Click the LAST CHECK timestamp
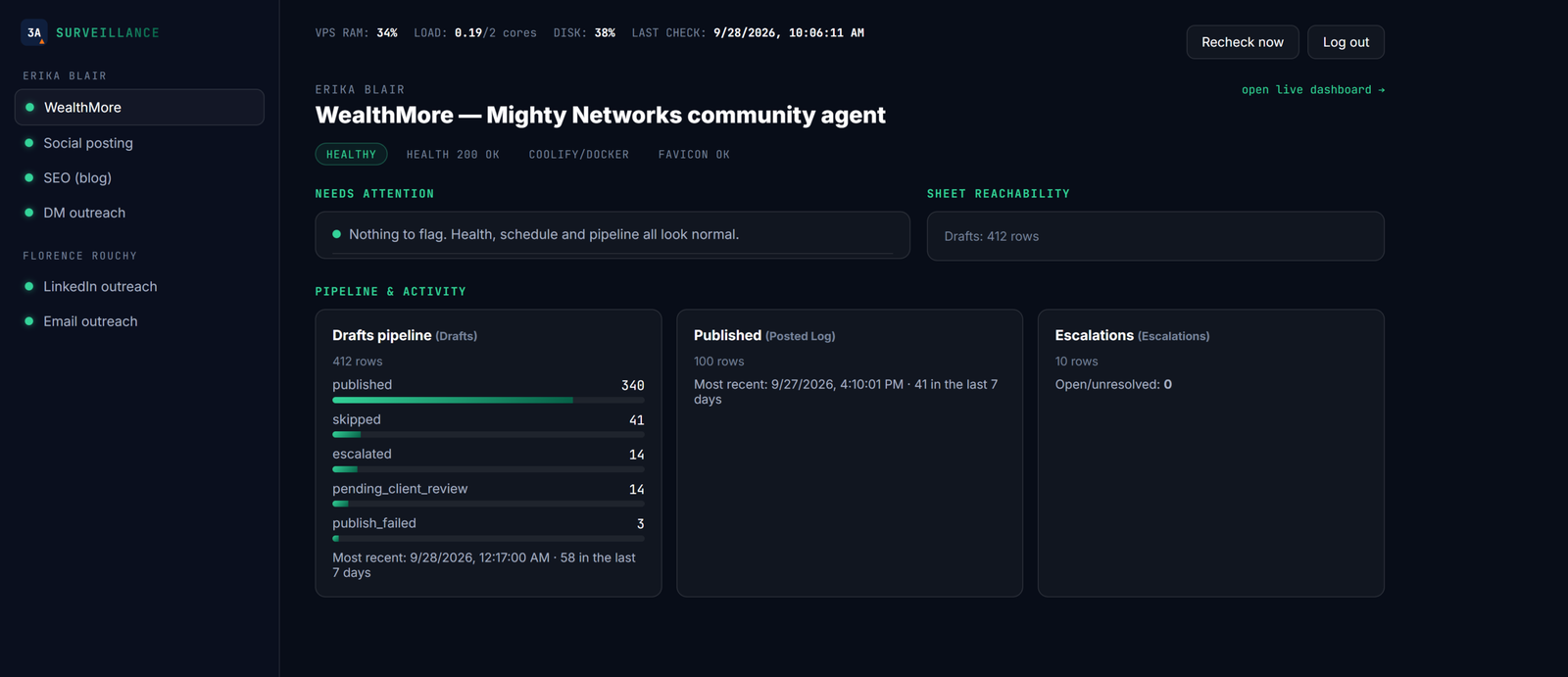1568x677 pixels. (x=748, y=32)
